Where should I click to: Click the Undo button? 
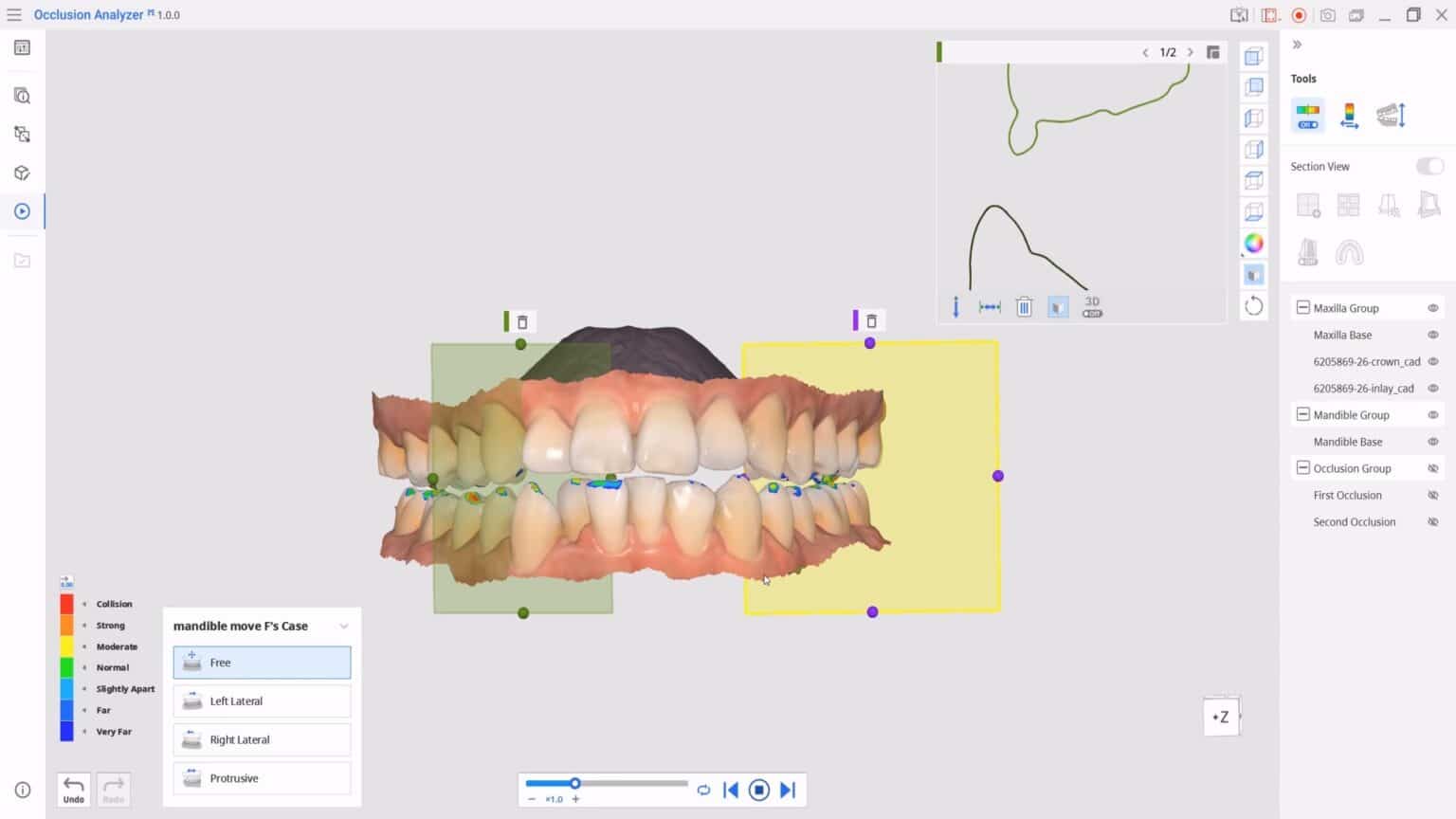coord(73,788)
